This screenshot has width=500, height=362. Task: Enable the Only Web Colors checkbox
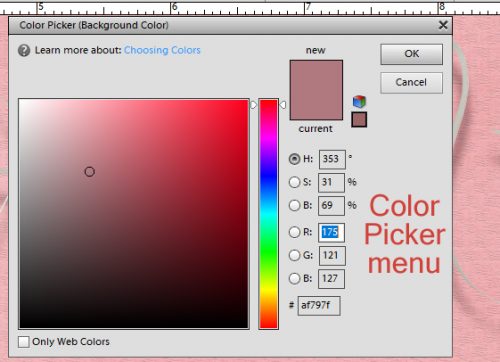(x=23, y=342)
